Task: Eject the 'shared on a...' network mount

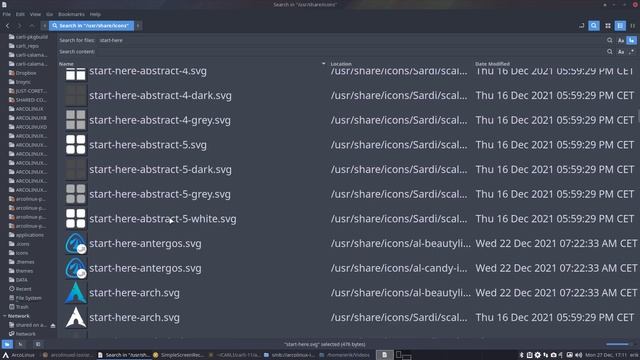Action: pos(53,325)
